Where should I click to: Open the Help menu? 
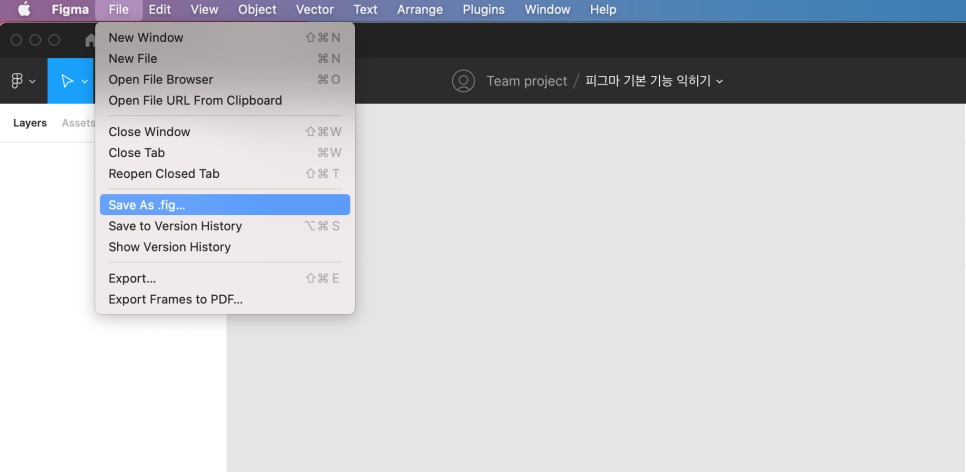(x=603, y=10)
